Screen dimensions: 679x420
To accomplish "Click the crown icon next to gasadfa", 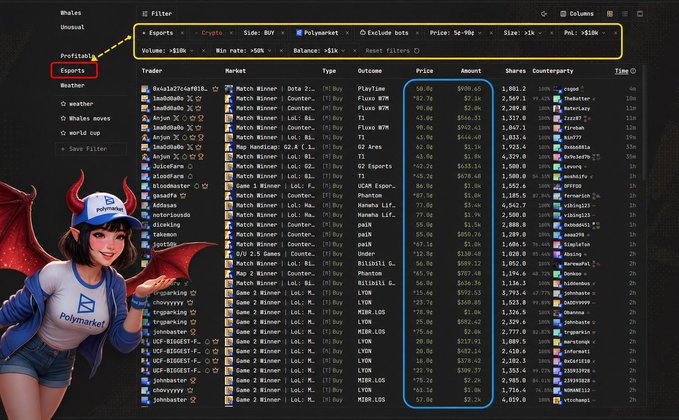I will (183, 196).
